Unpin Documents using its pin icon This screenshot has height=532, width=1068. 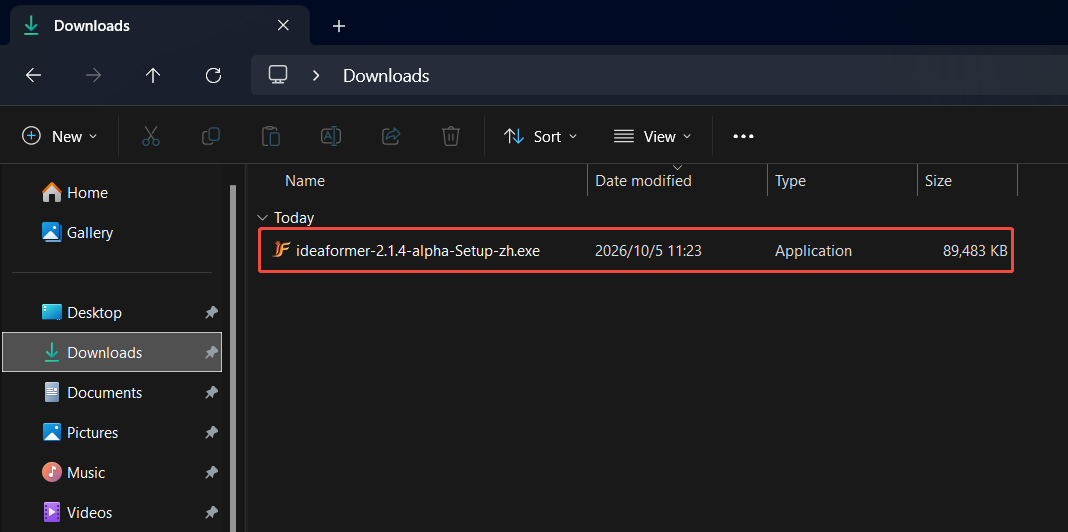[211, 392]
